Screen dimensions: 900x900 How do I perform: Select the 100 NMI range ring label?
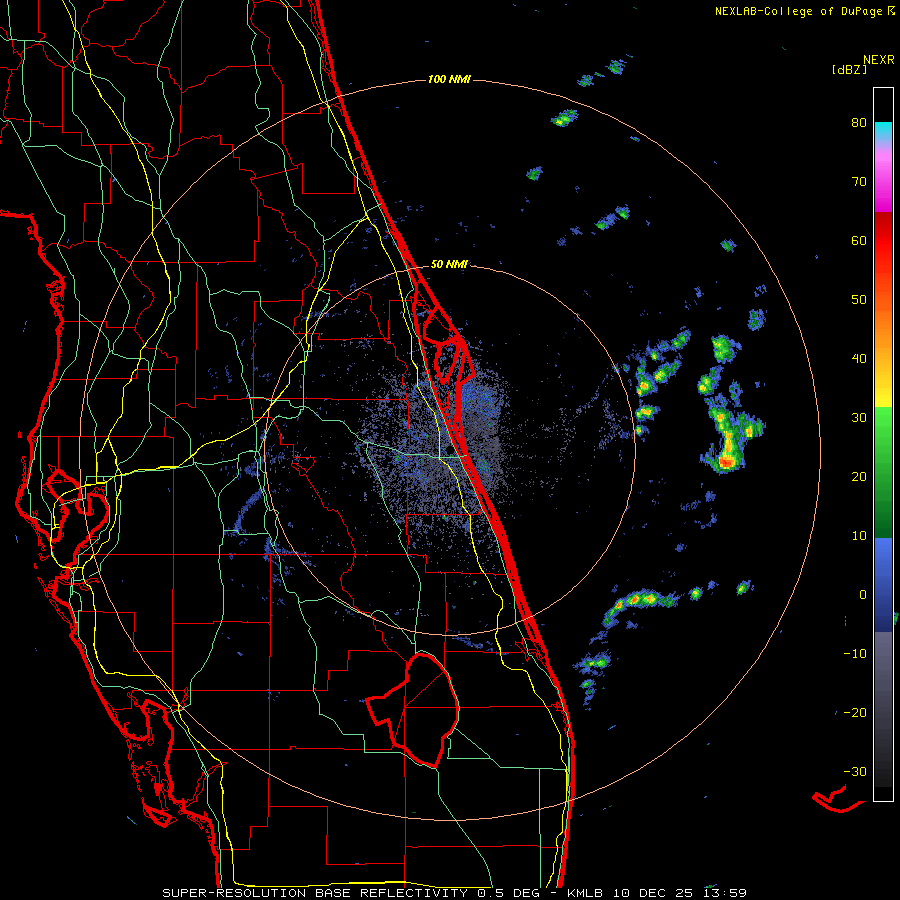point(449,79)
